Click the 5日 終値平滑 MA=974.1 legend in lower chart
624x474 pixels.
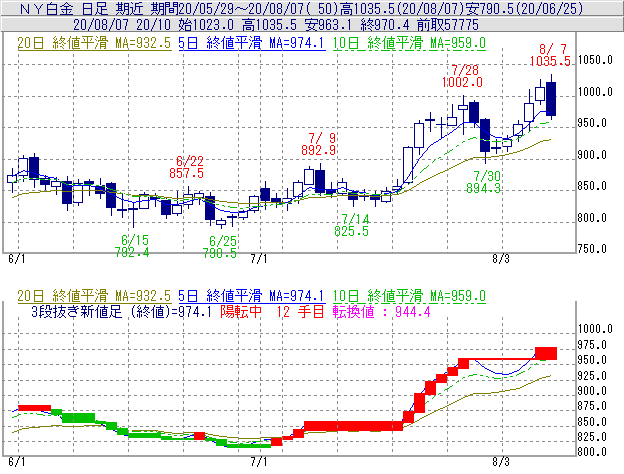[x=251, y=296]
